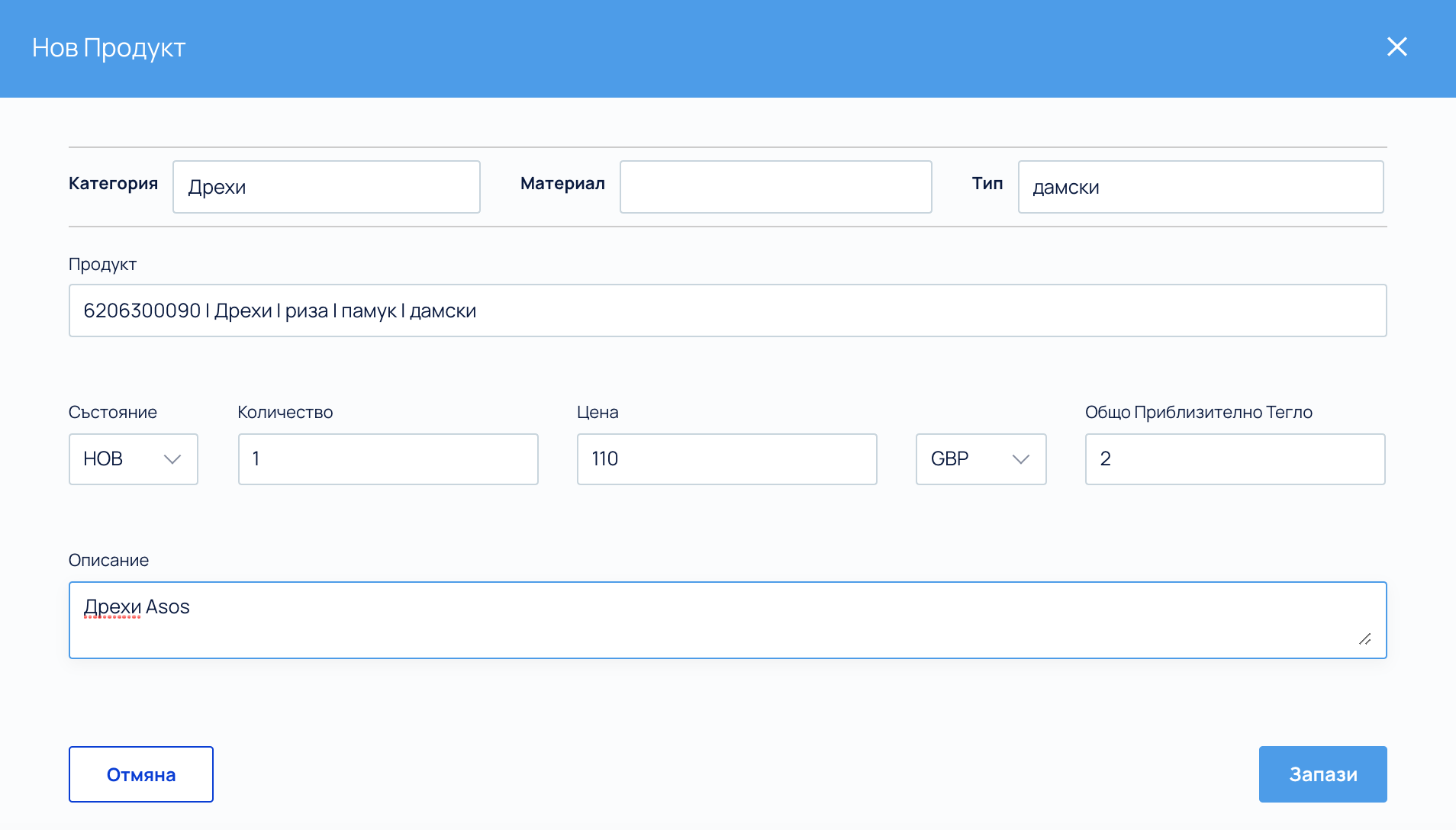This screenshot has width=1456, height=830.
Task: Click the Тип field showing дамски
Action: [1200, 187]
